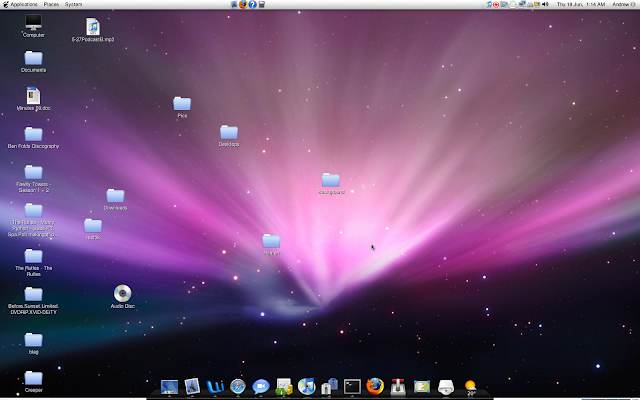Open the volume control speaker icon

[545, 4]
